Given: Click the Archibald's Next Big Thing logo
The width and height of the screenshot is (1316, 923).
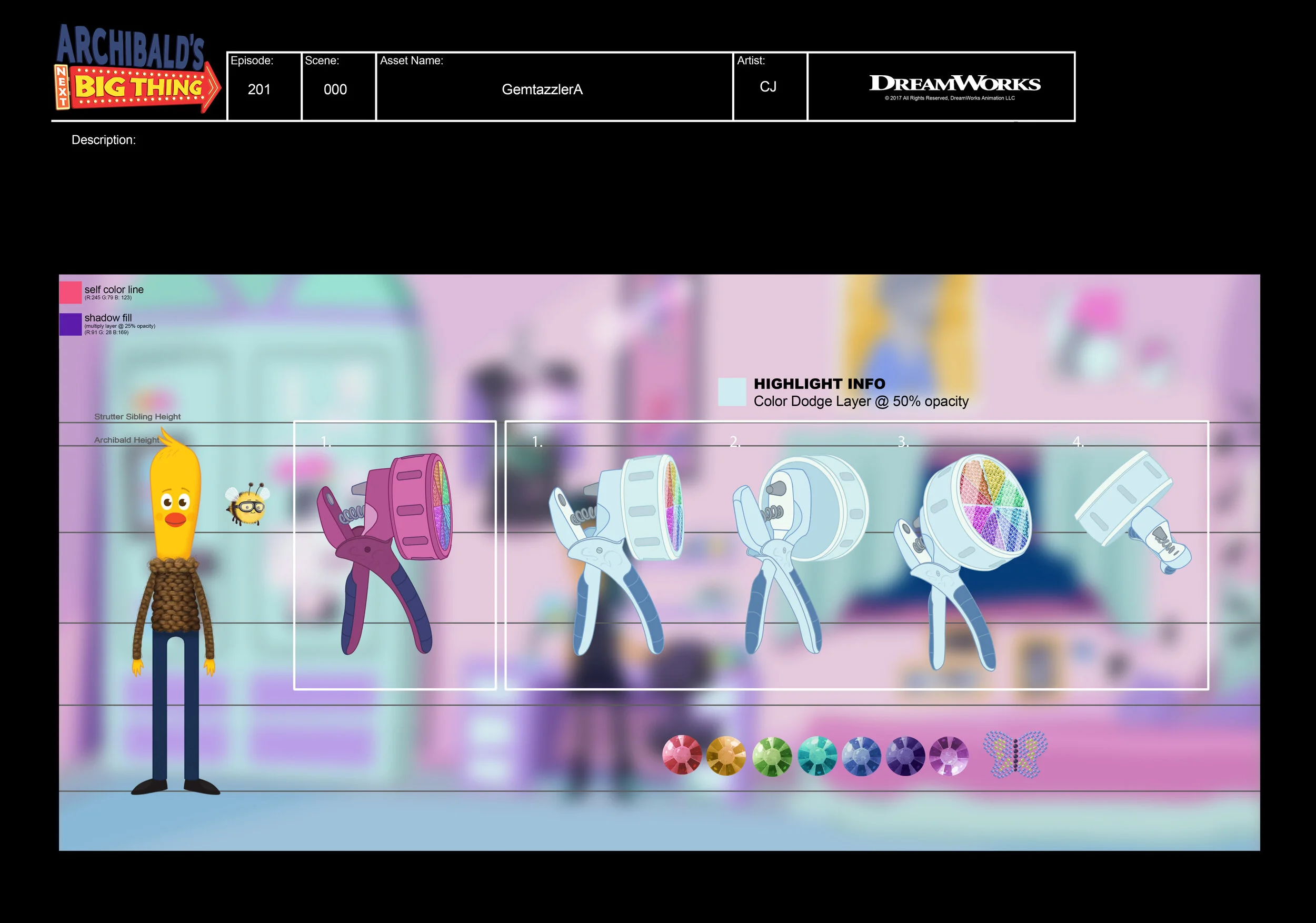Looking at the screenshot, I should [136, 69].
